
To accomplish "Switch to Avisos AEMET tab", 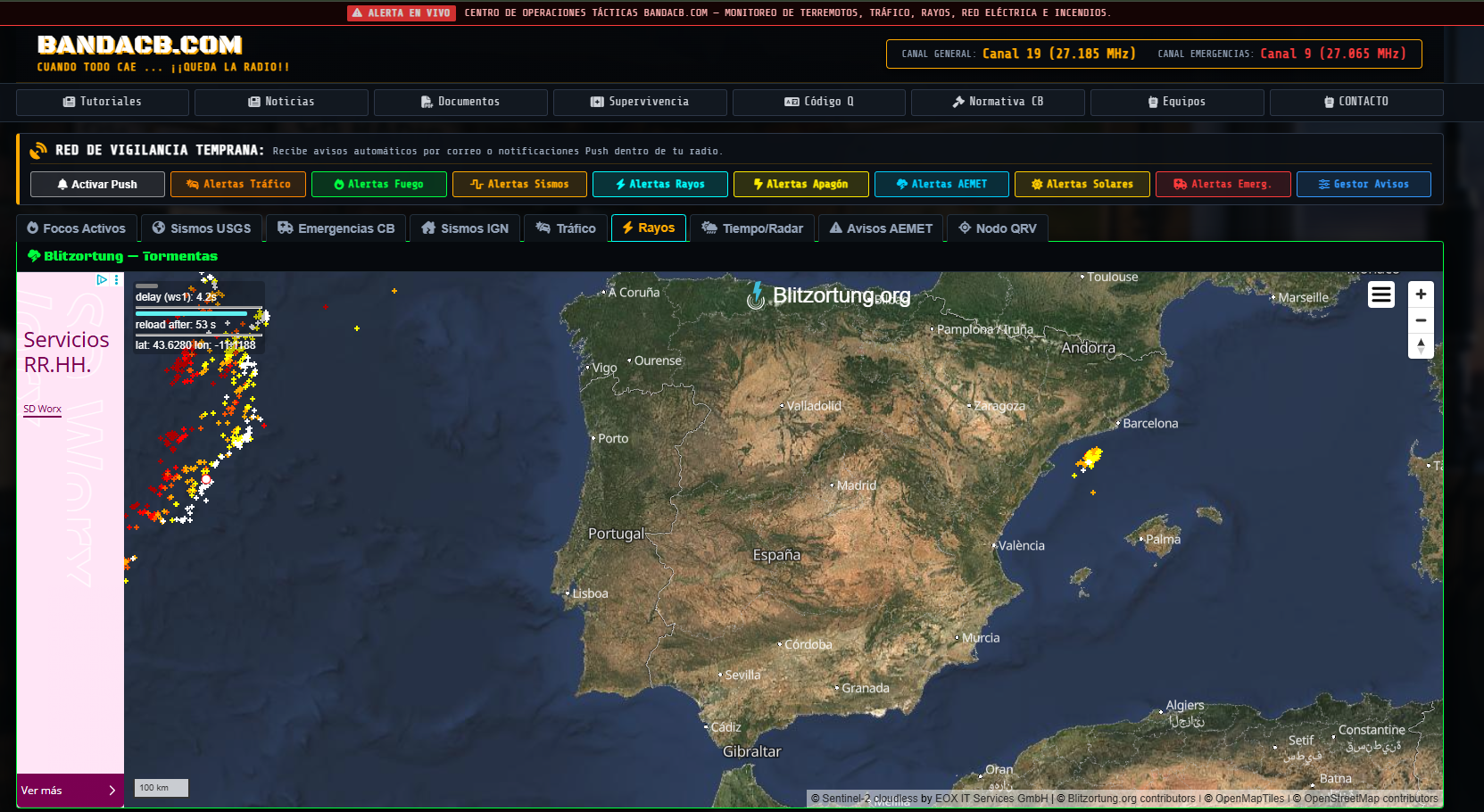I will [x=881, y=228].
